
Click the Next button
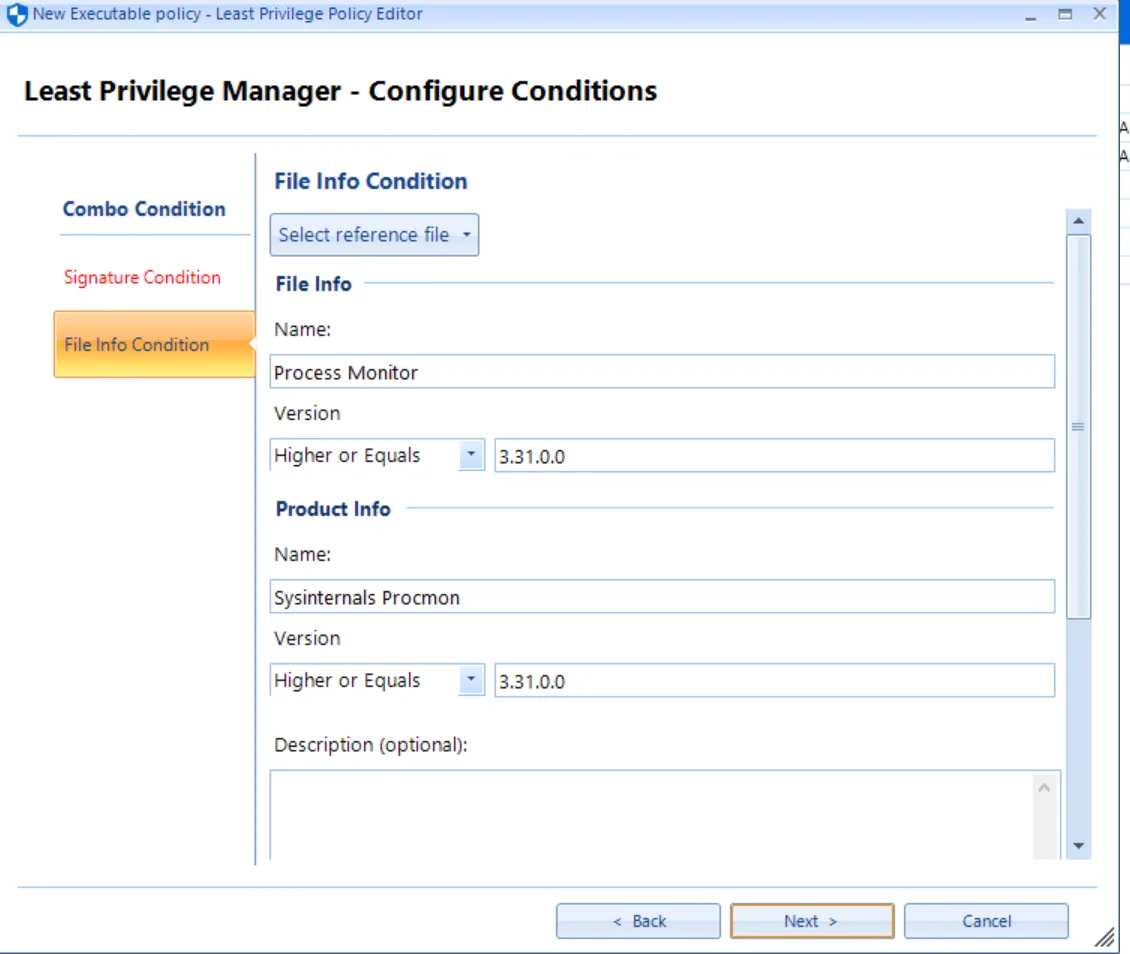[x=812, y=920]
